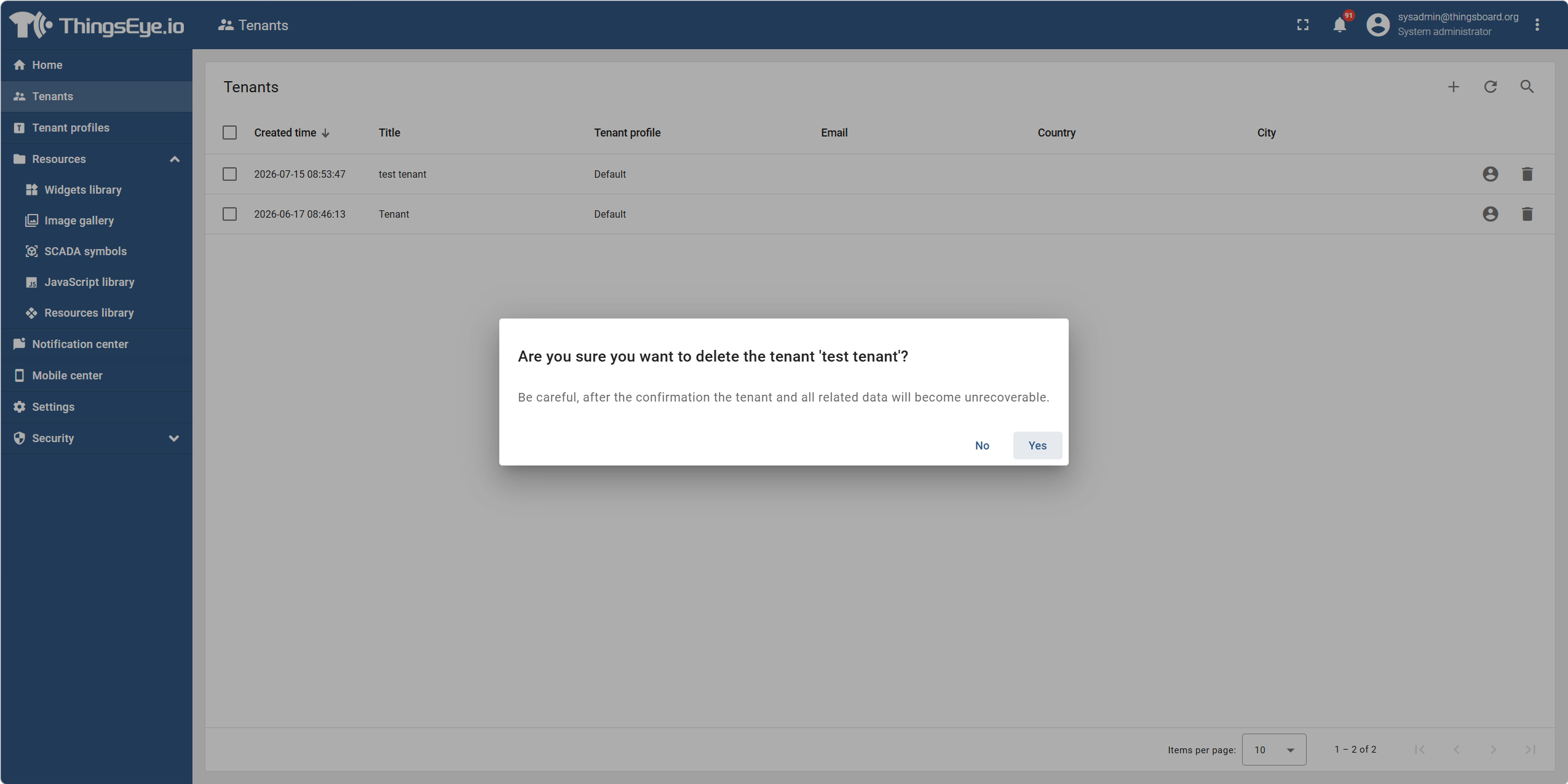
Task: Click the Home house icon
Action: [20, 65]
